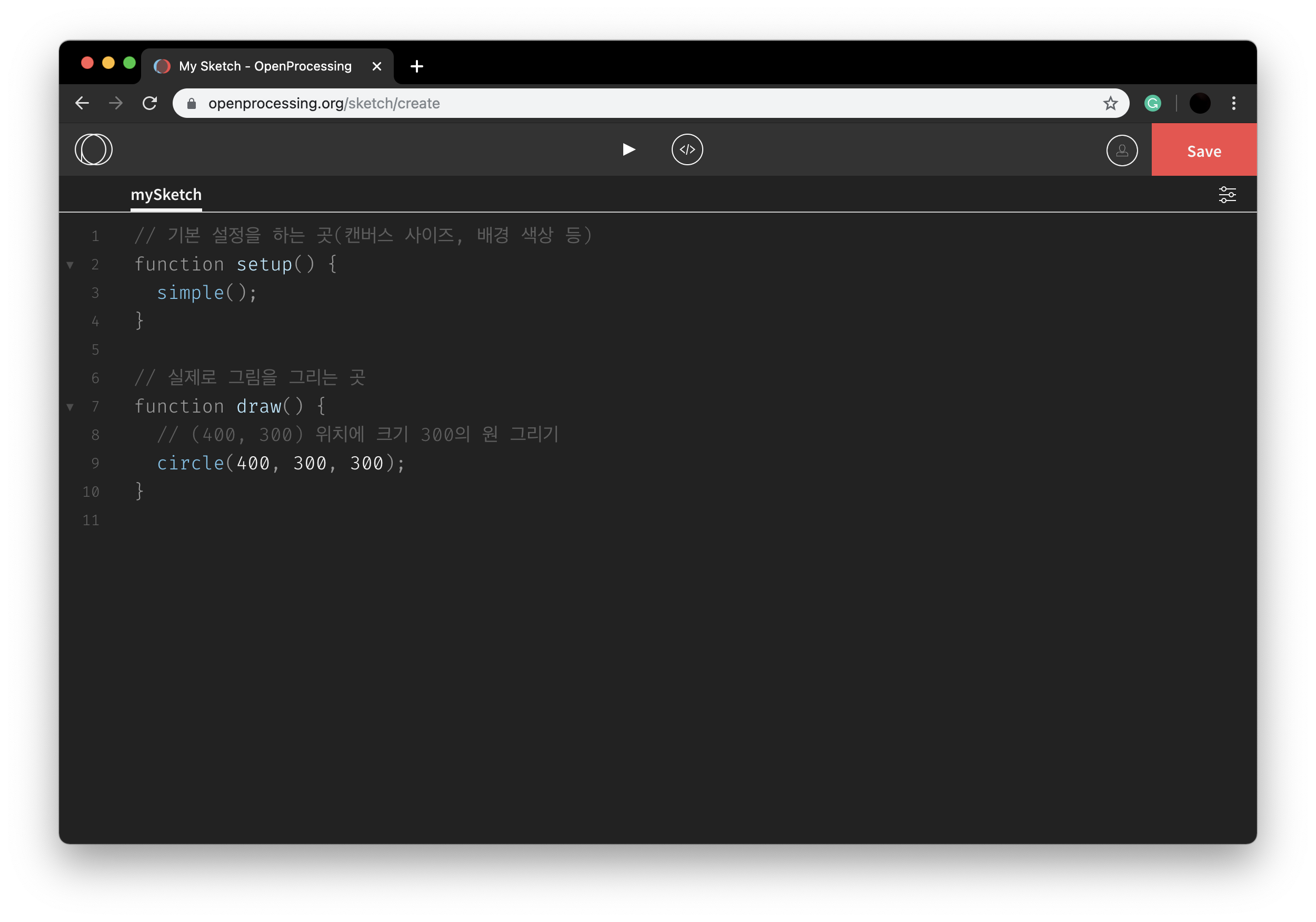The height and width of the screenshot is (922, 1316).
Task: Click the Save button
Action: click(x=1204, y=151)
